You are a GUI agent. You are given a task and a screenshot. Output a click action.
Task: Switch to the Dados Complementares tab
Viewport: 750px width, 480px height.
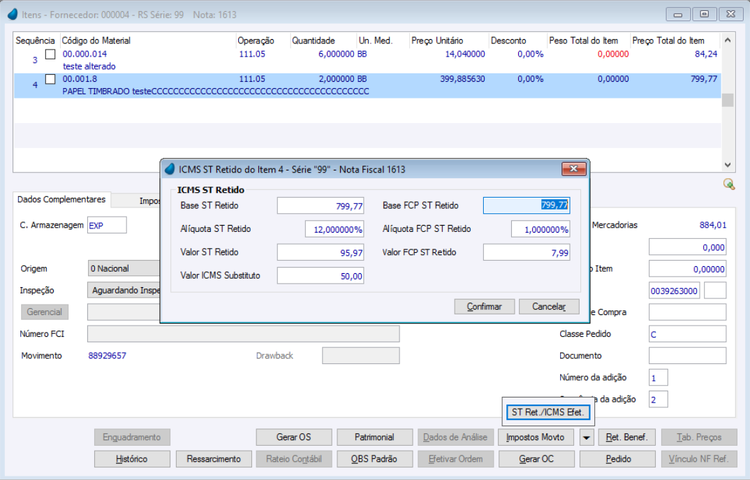click(x=62, y=199)
